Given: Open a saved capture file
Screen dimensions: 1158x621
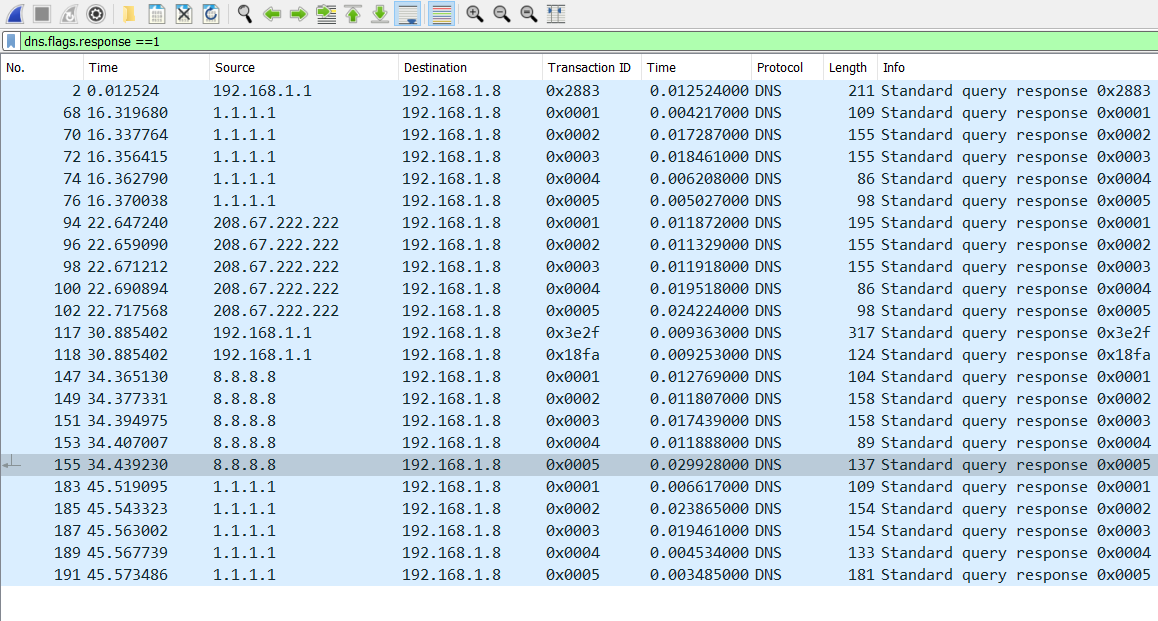Looking at the screenshot, I should pyautogui.click(x=128, y=14).
